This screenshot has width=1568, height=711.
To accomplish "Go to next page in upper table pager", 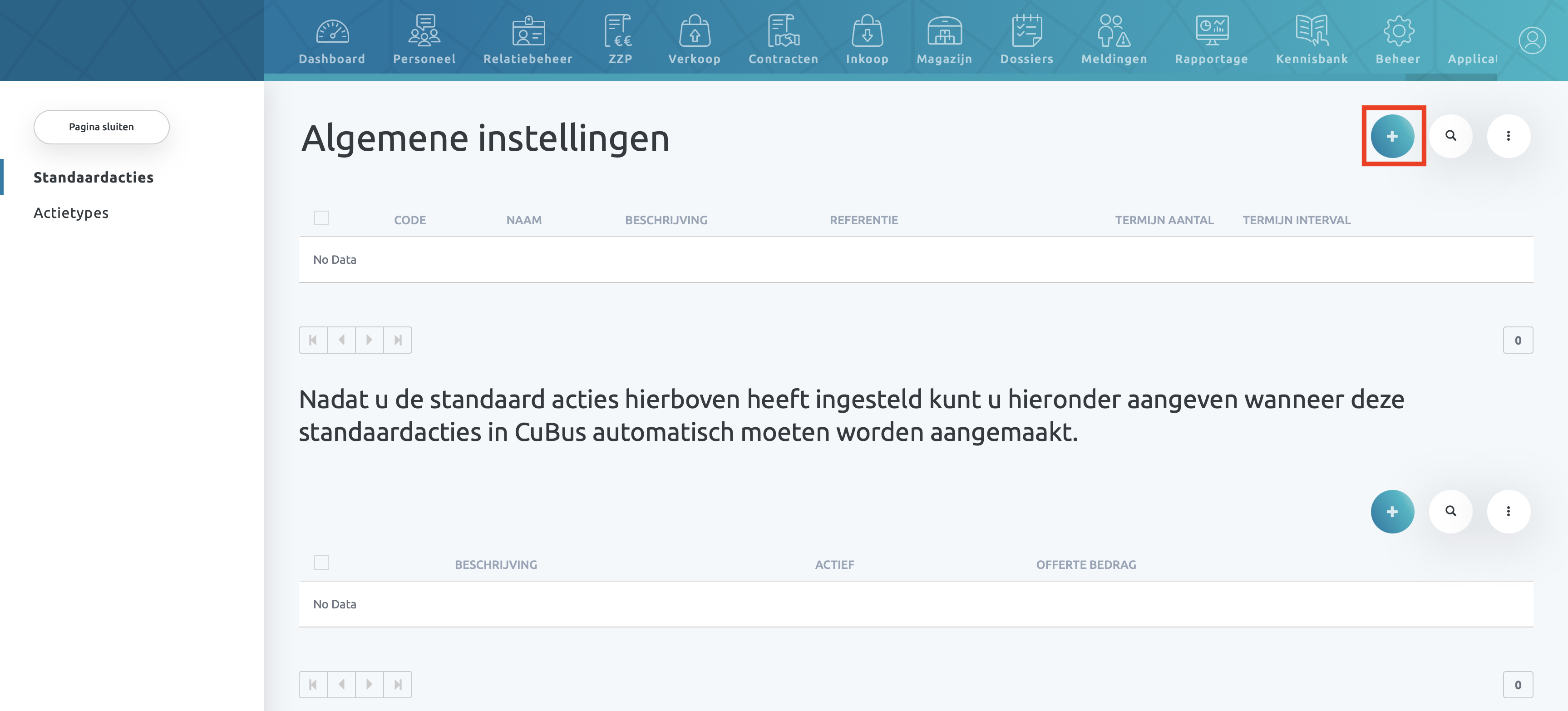I will (369, 340).
